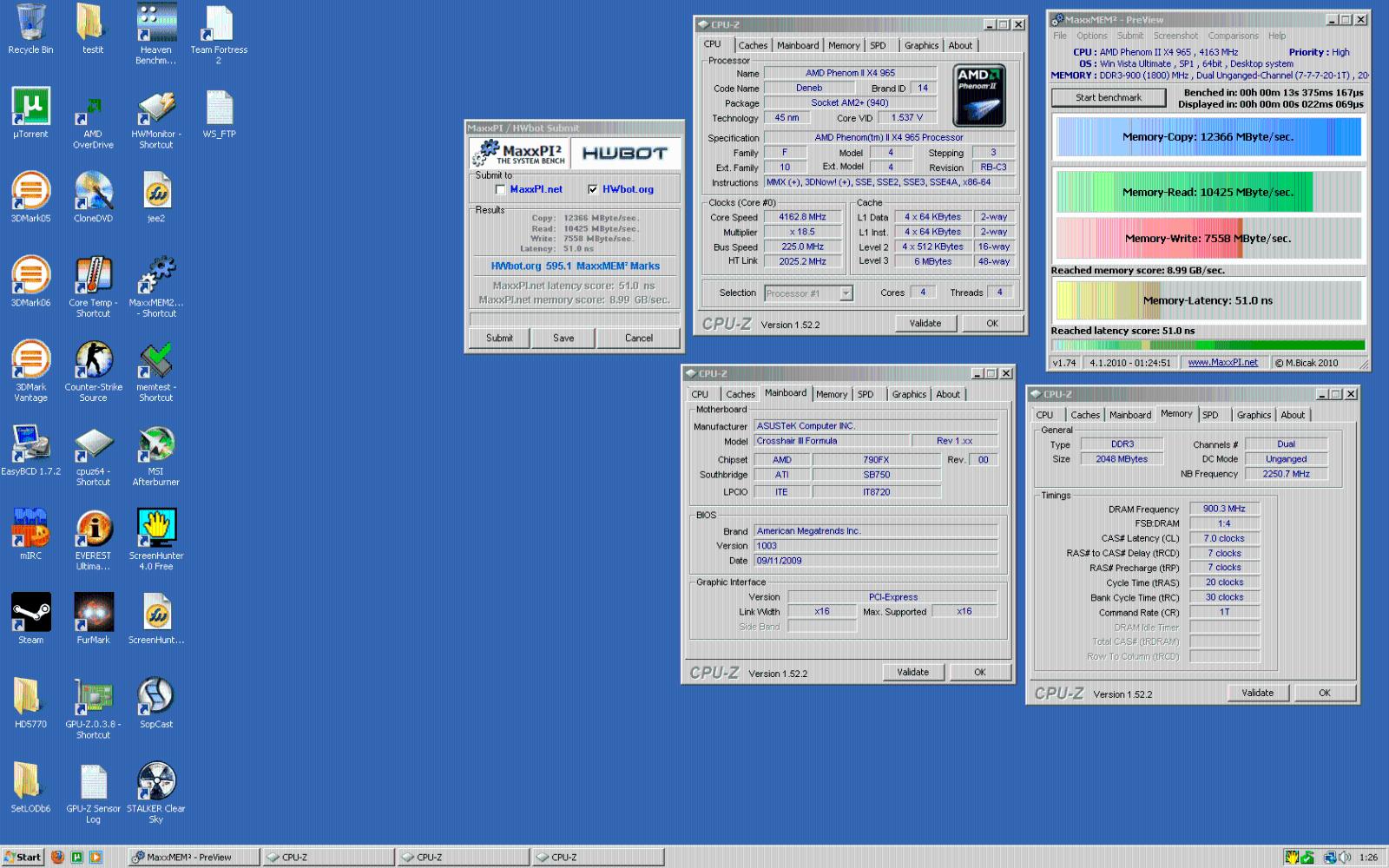1389x868 pixels.
Task: Open SPD tab in top CPU-Z window
Action: click(x=879, y=46)
